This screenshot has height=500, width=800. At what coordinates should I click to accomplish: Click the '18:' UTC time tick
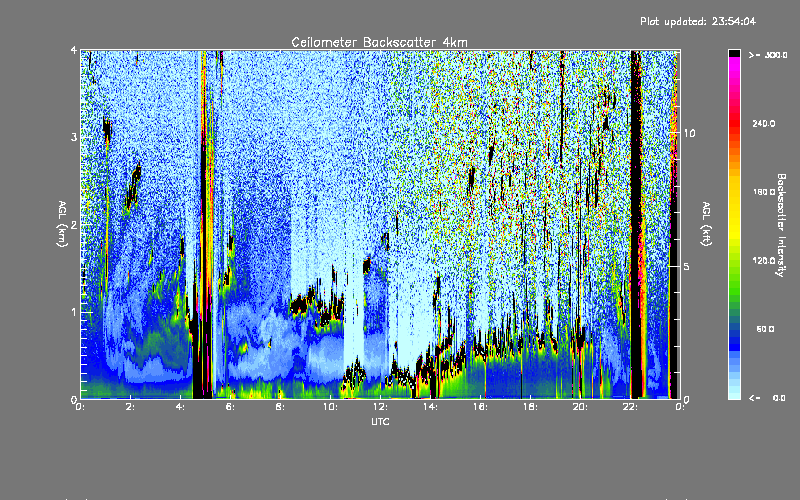point(530,407)
